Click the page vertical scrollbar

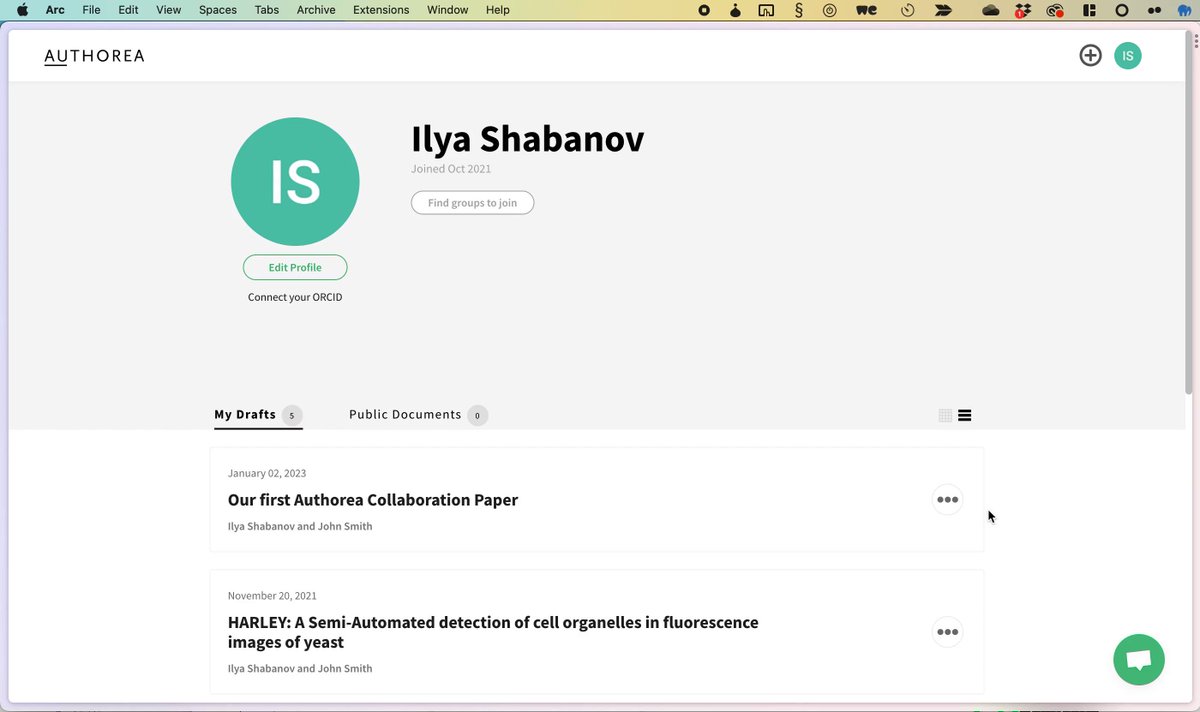1189,213
